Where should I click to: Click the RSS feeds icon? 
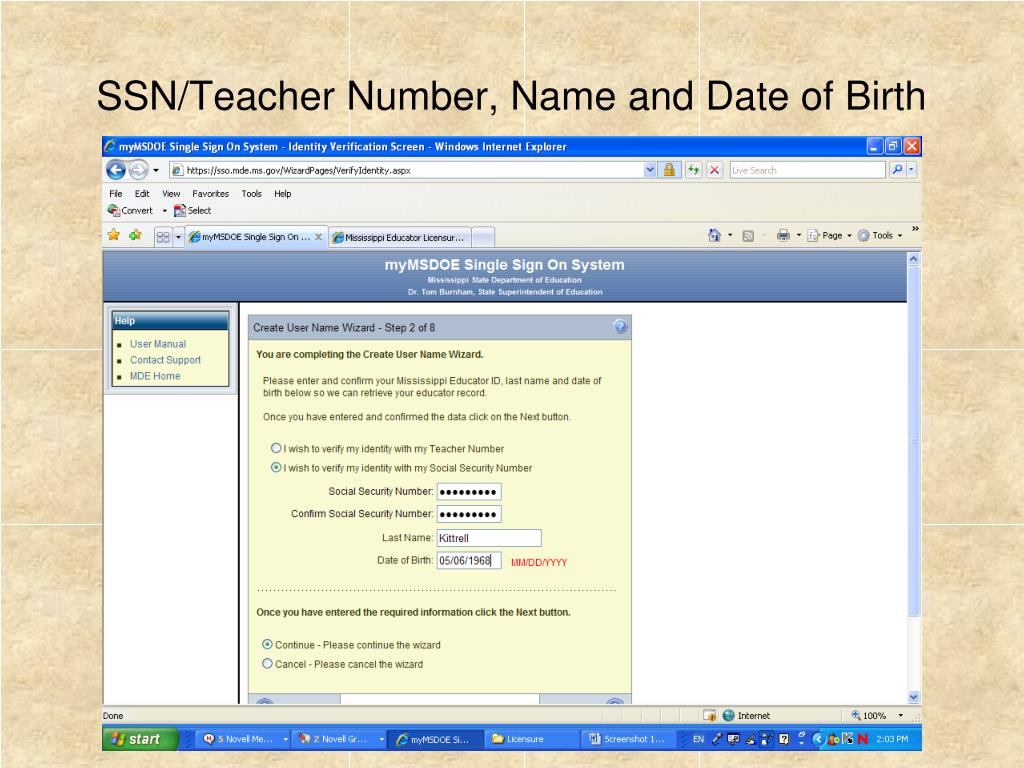748,236
